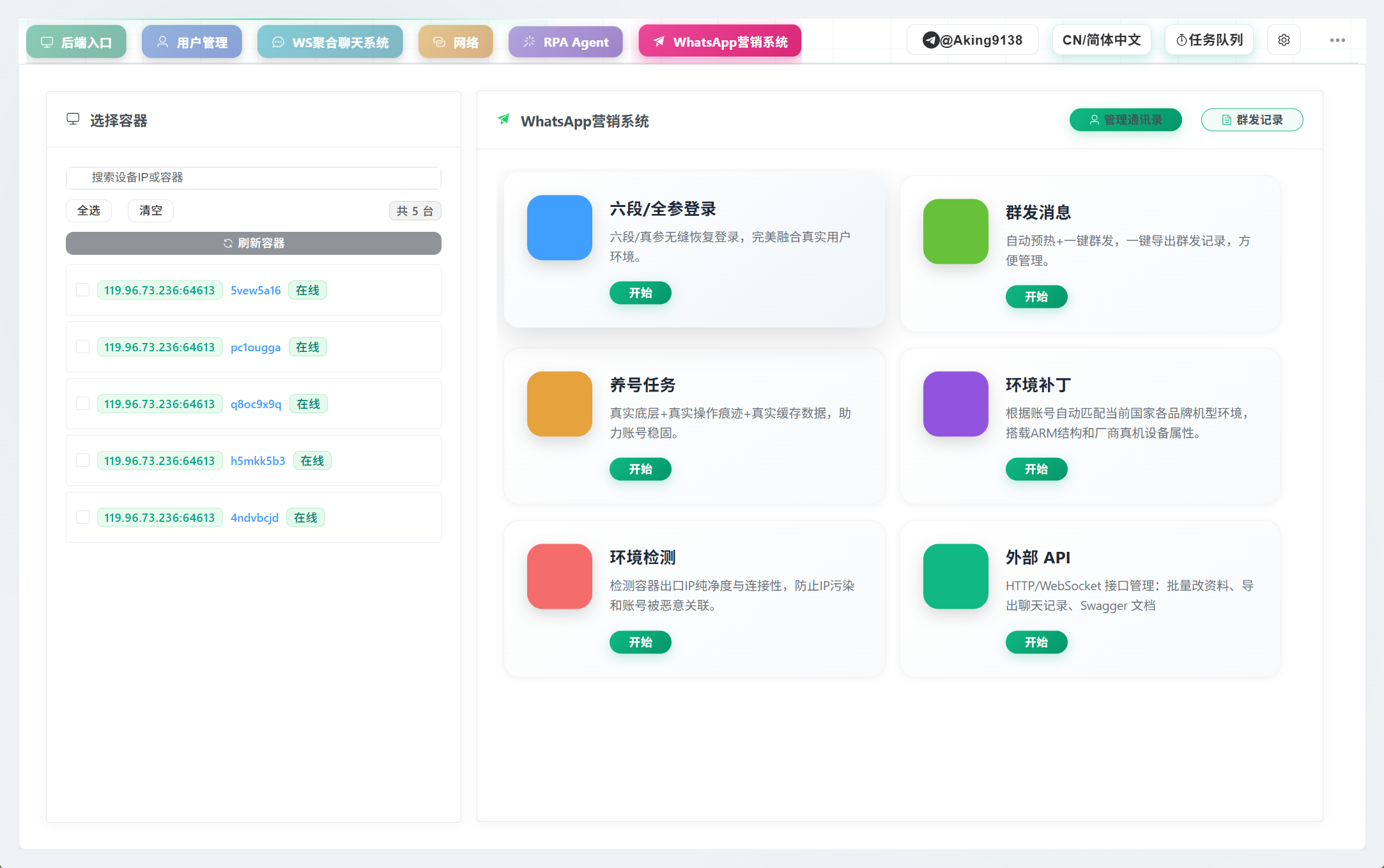
Task: Tick the checkbox for container 5vew5a16
Action: click(x=83, y=290)
